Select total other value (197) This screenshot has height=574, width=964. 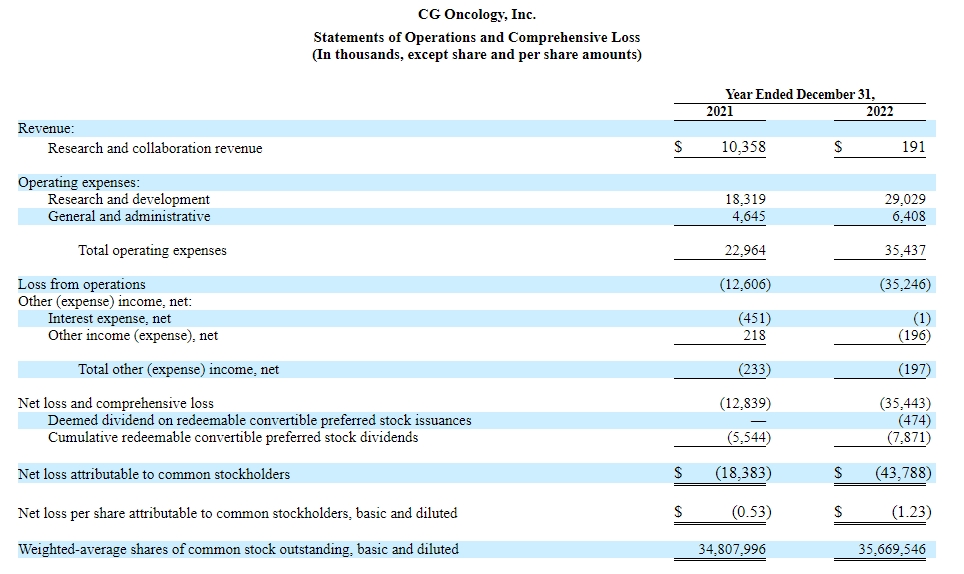point(914,369)
